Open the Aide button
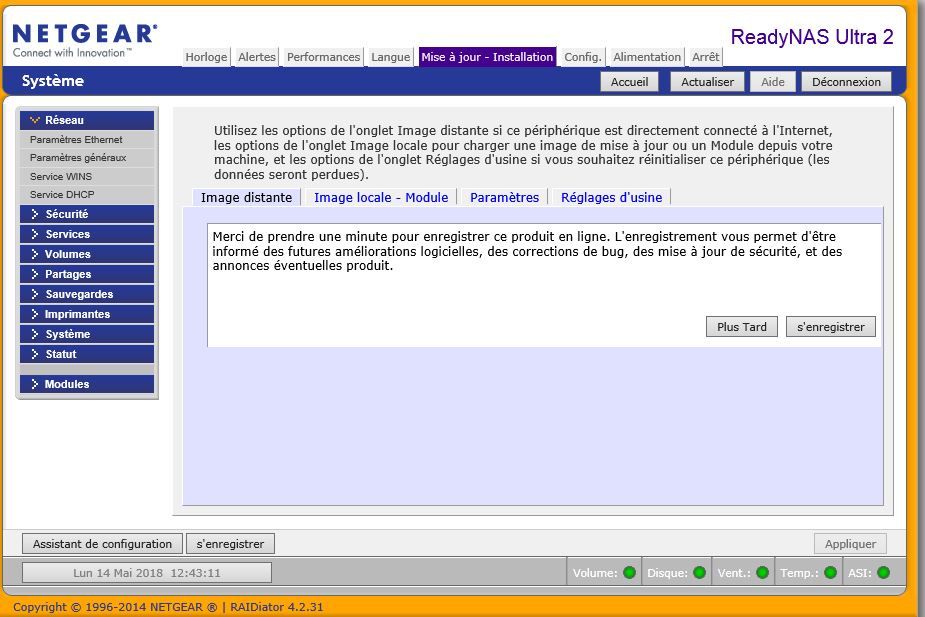Image resolution: width=925 pixels, height=617 pixels. click(x=773, y=82)
